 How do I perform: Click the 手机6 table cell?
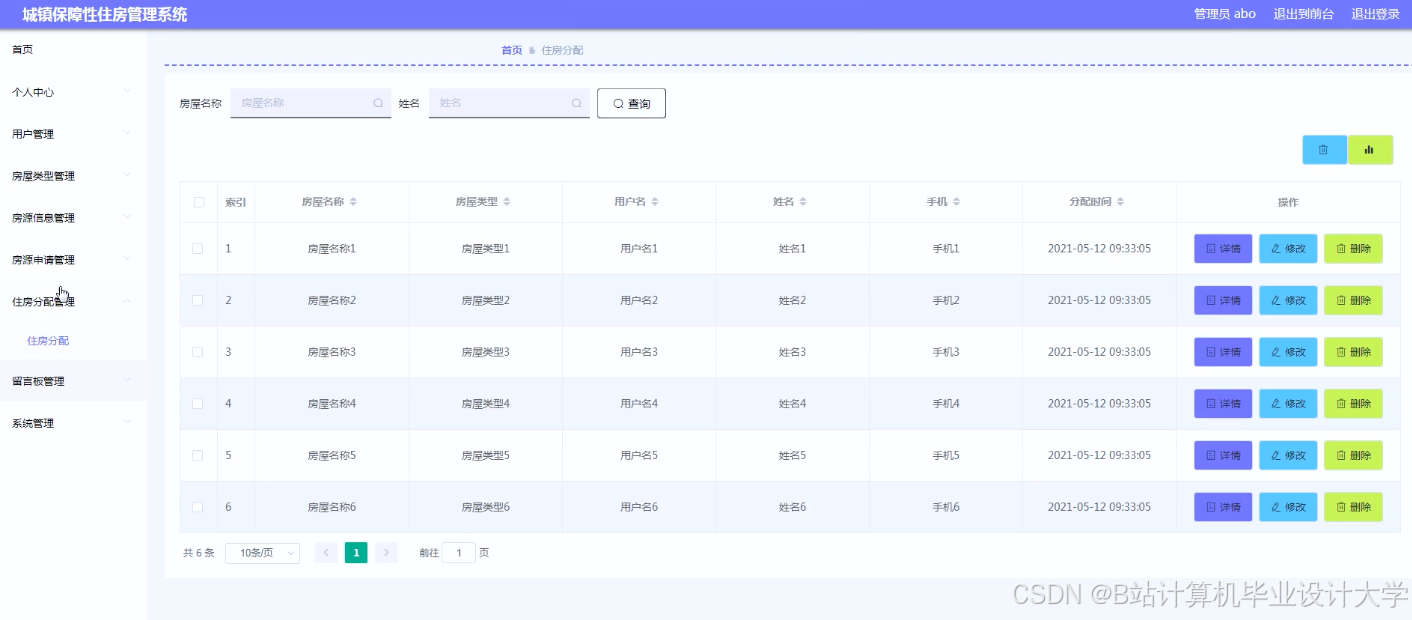tap(946, 507)
